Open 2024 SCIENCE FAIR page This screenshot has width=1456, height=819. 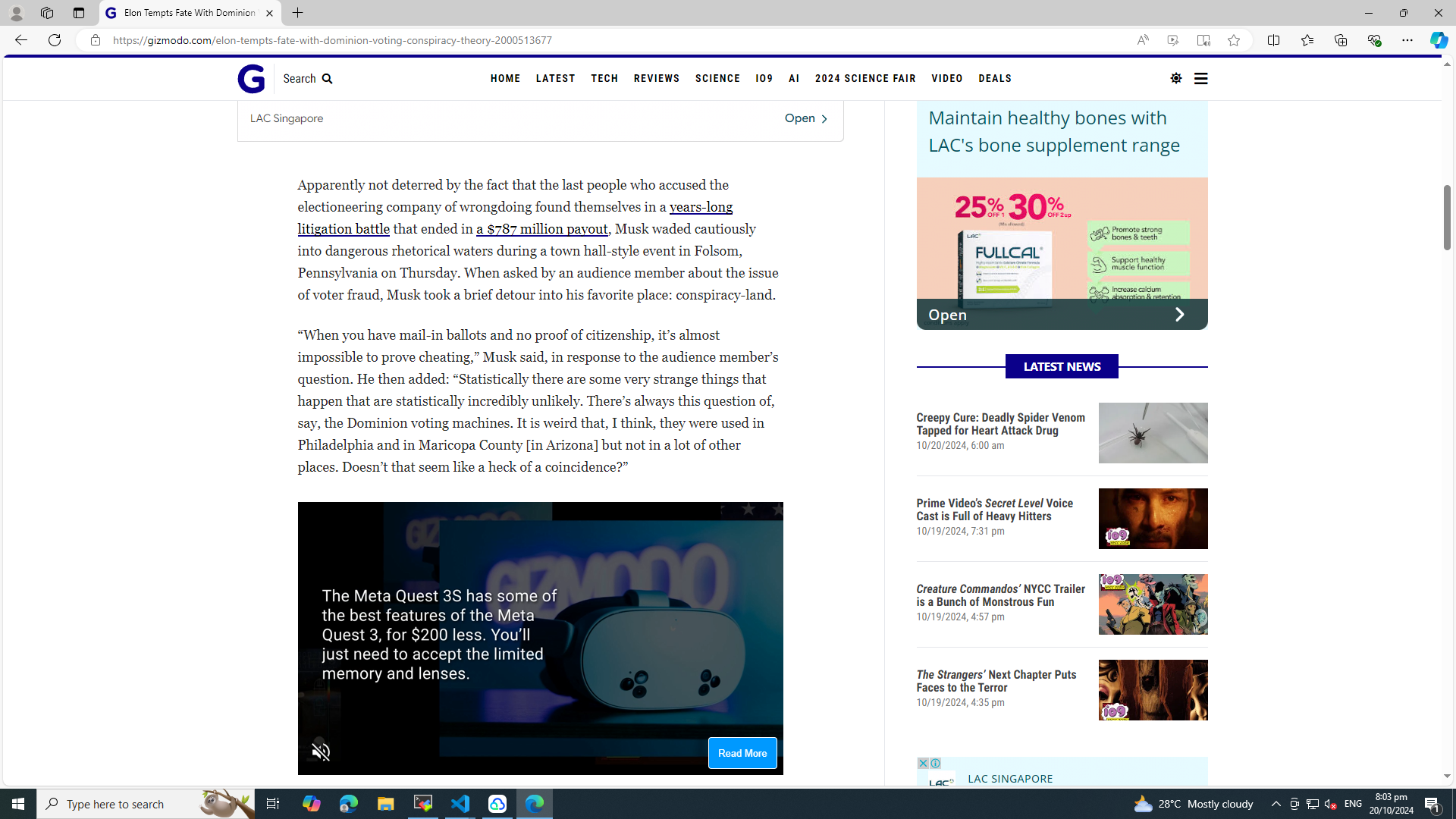point(865,79)
